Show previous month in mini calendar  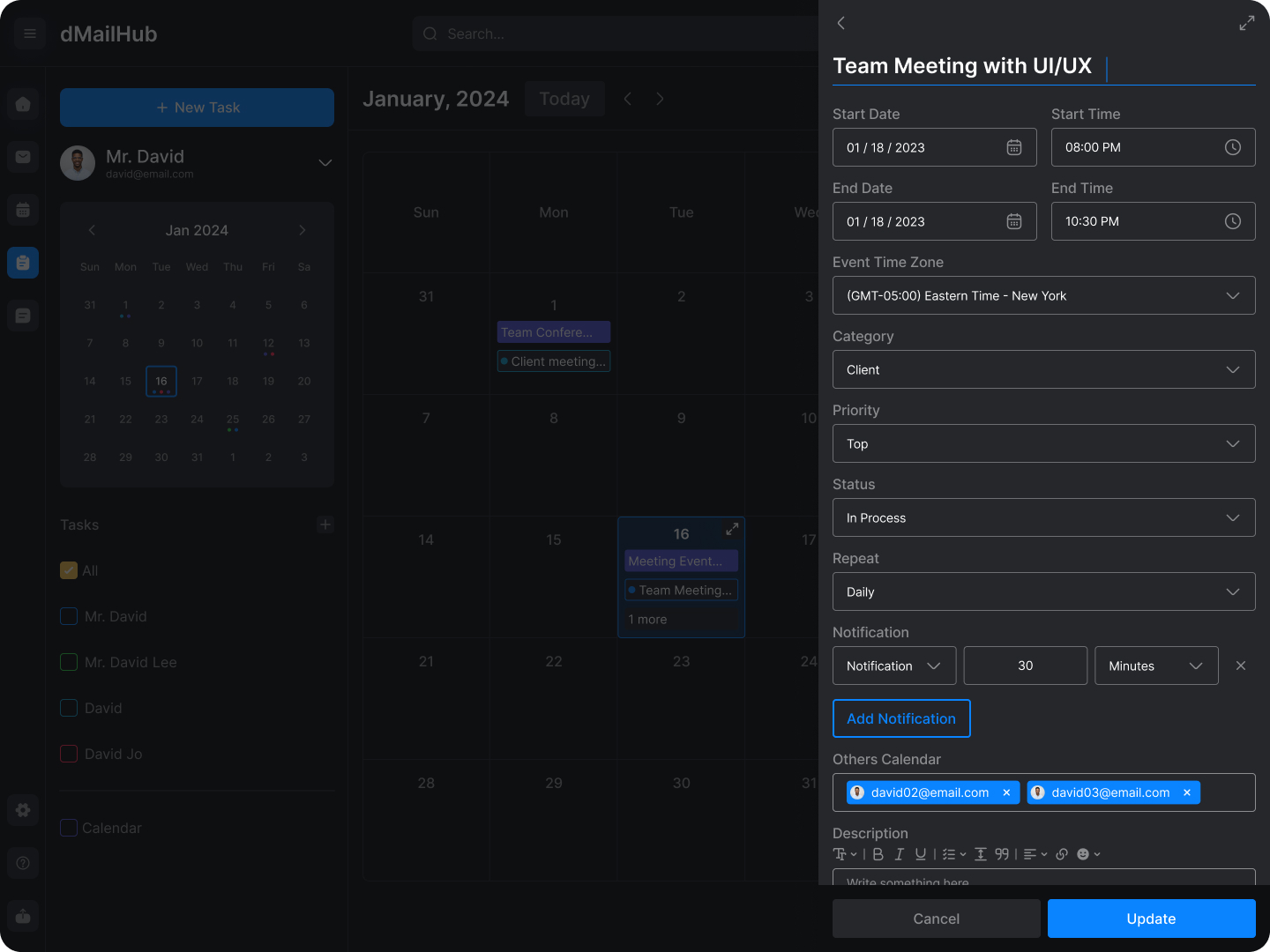[92, 230]
